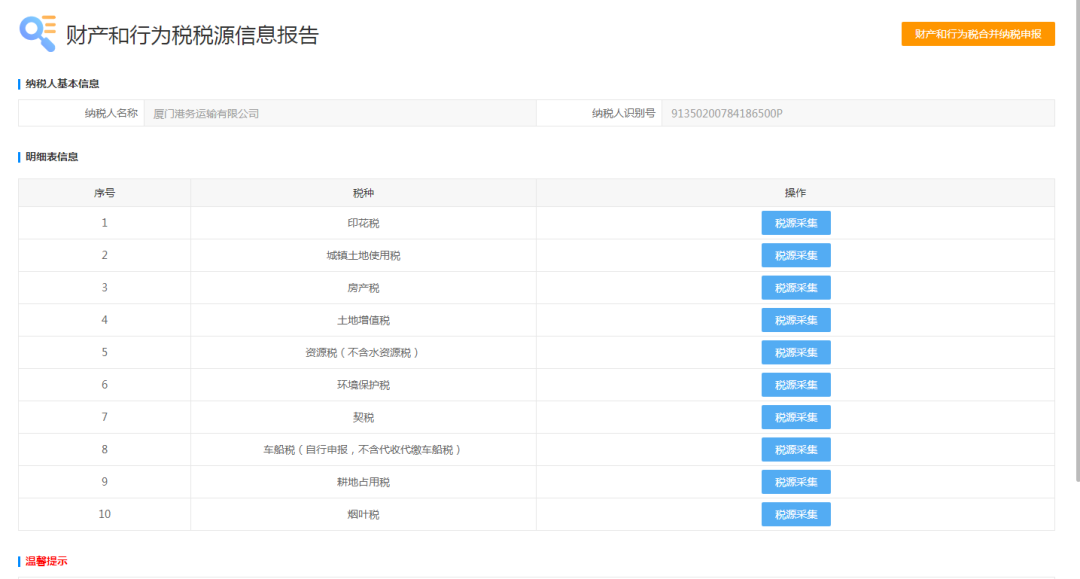Select 资源税（不含水资源税）cell
Viewport: 1080px width, 579px height.
coord(363,352)
